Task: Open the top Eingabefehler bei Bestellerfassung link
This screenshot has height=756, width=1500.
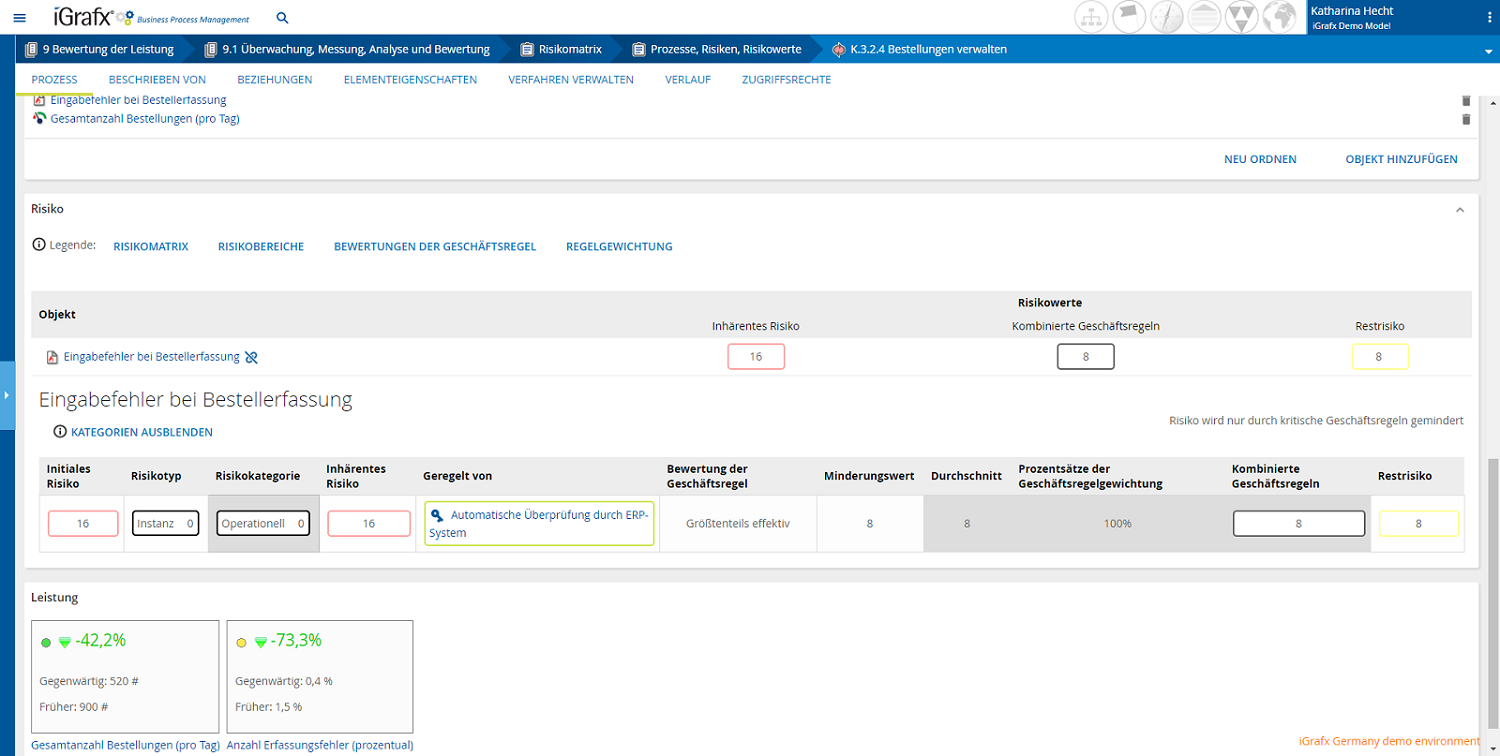Action: pos(138,100)
